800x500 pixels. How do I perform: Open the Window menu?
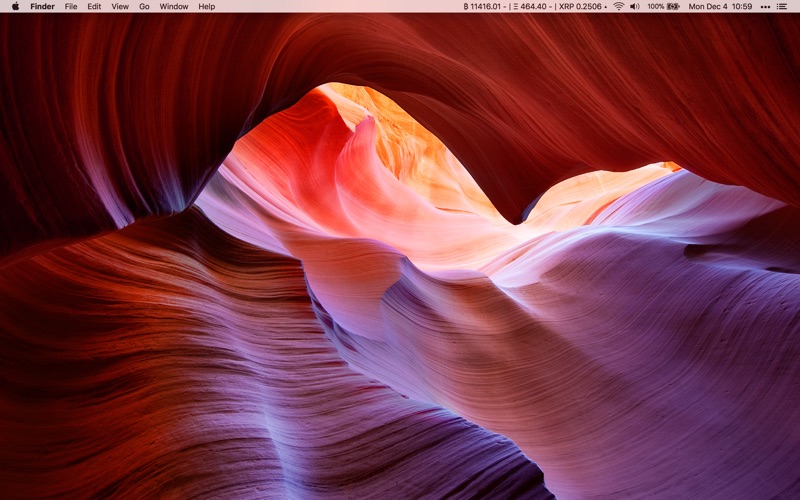pos(173,7)
